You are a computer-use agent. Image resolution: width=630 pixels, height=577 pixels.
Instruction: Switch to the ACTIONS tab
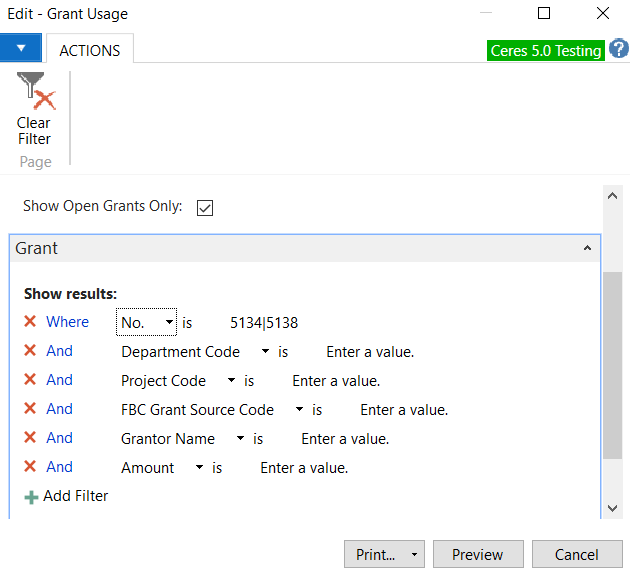[x=89, y=50]
